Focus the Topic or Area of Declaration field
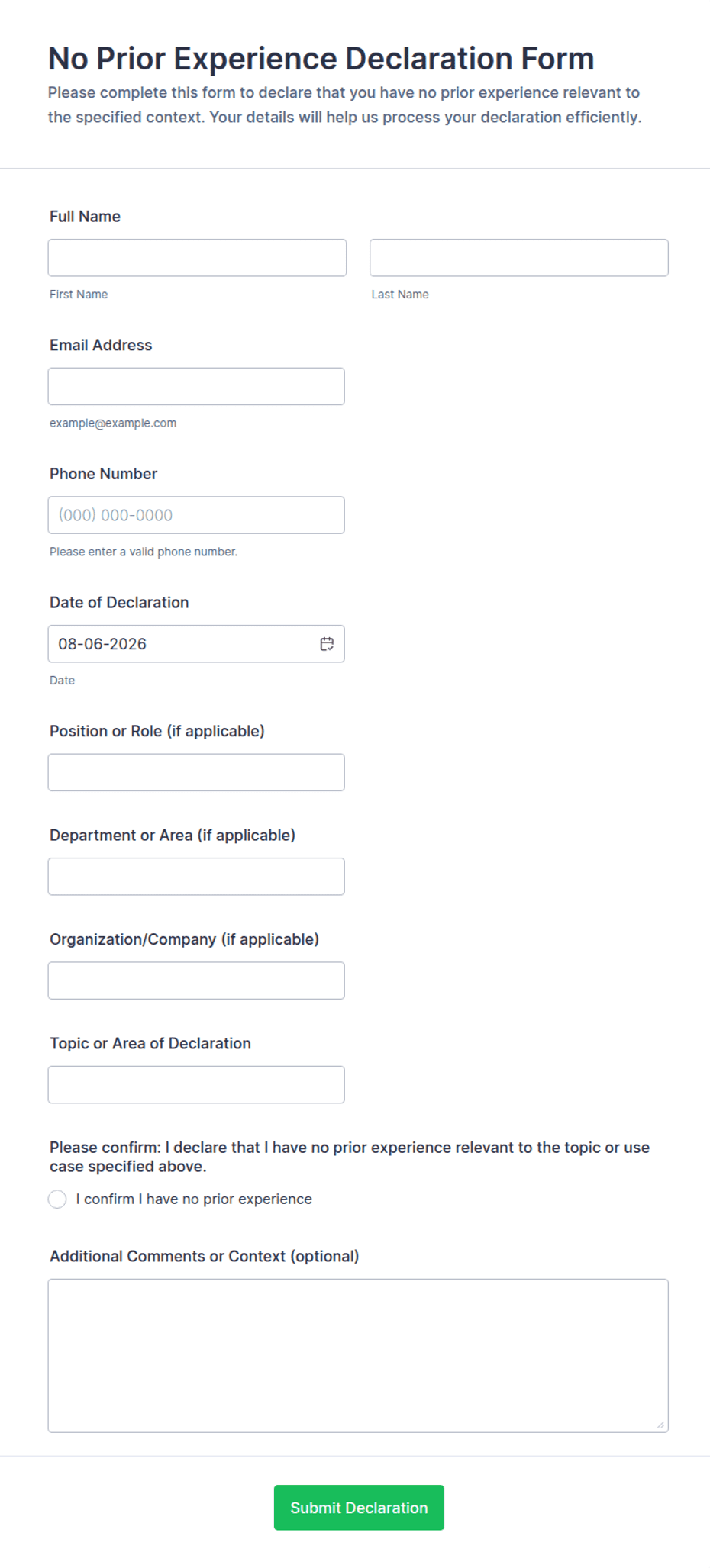710x1568 pixels. 196,1084
